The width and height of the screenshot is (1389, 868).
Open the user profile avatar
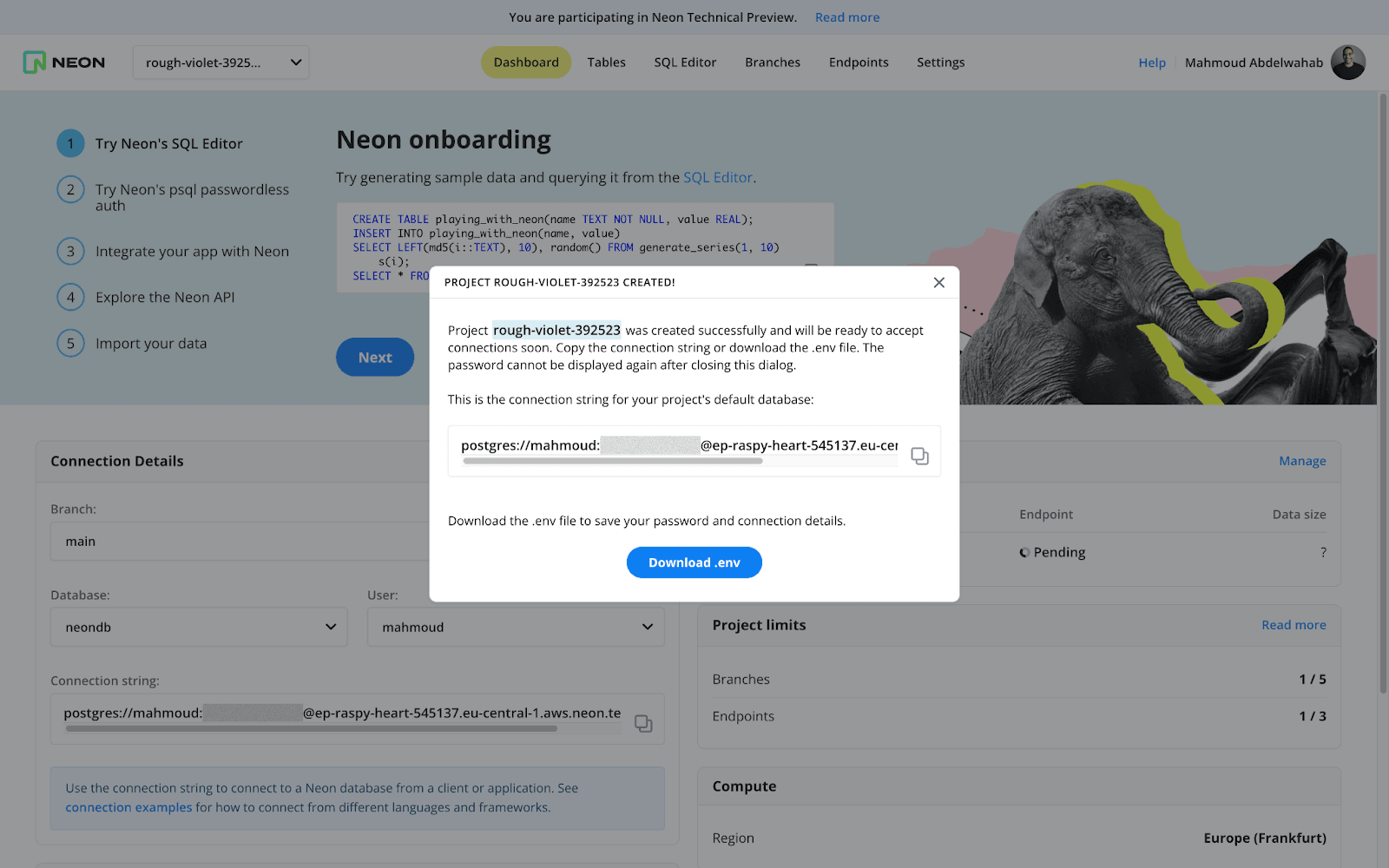pos(1347,62)
